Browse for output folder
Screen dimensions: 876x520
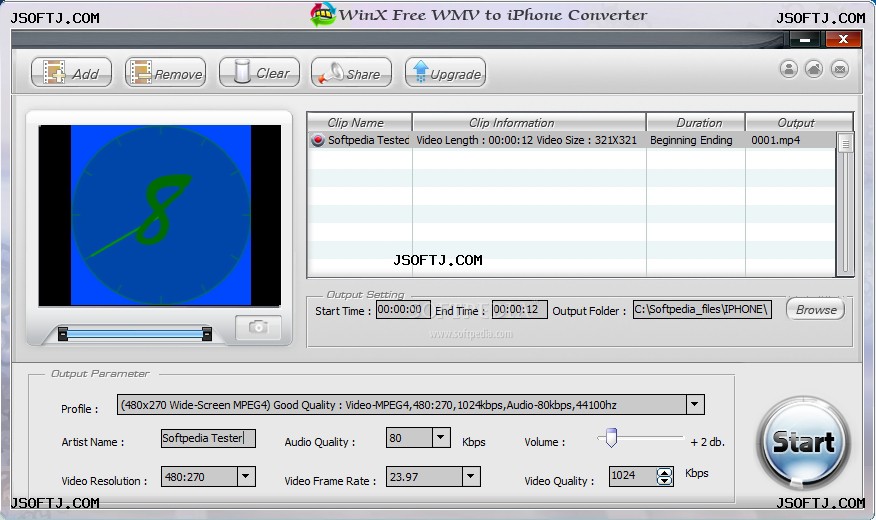[x=816, y=309]
